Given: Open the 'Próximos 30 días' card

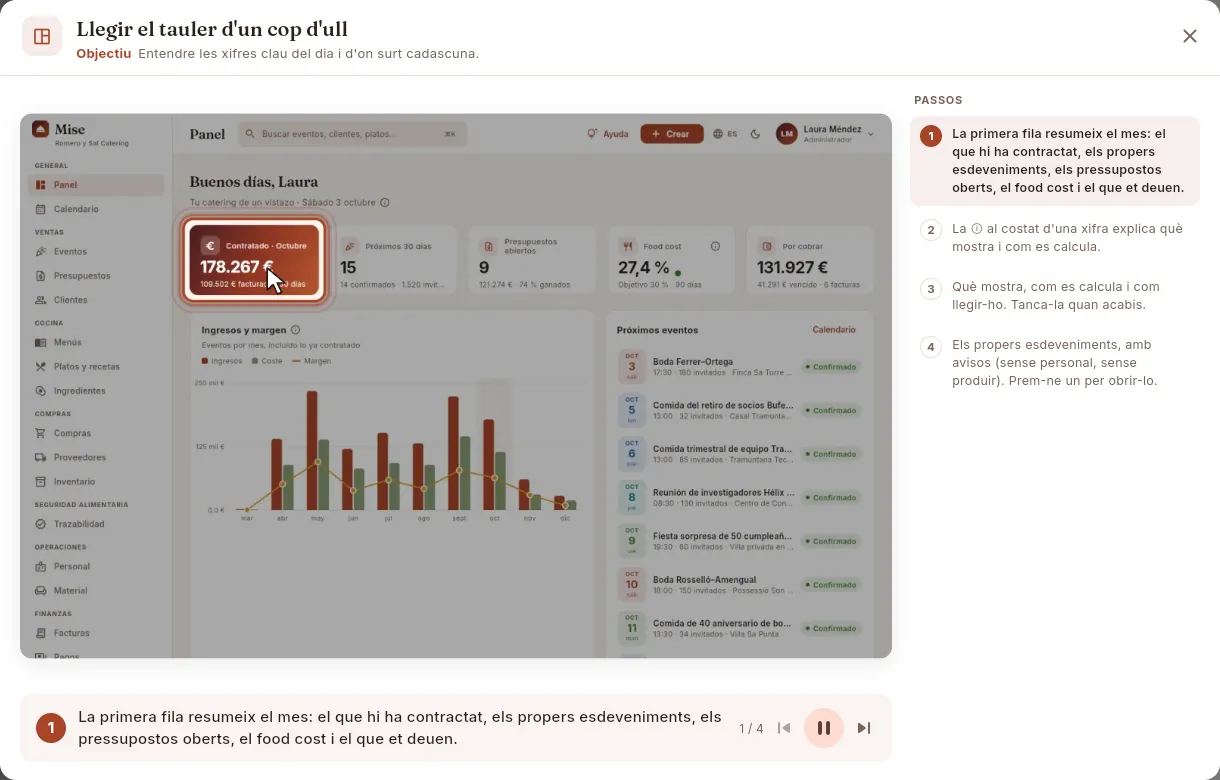Looking at the screenshot, I should pos(394,261).
